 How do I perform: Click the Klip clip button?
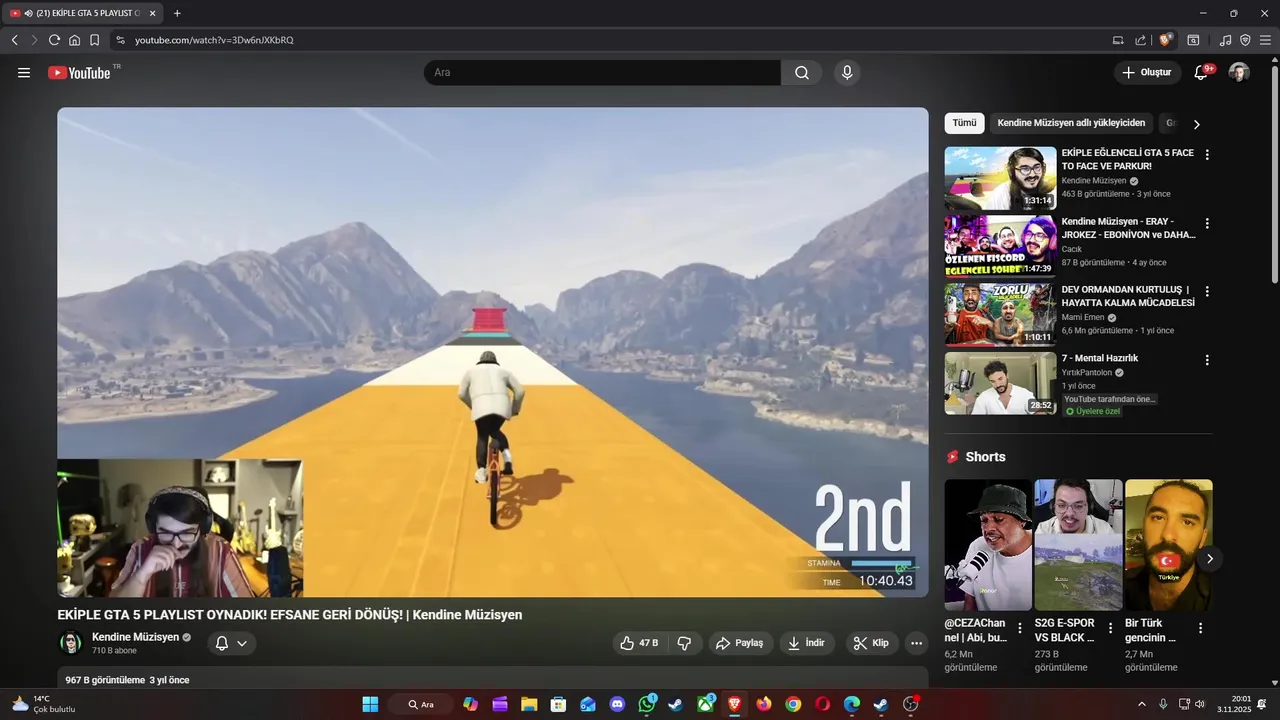coord(871,643)
